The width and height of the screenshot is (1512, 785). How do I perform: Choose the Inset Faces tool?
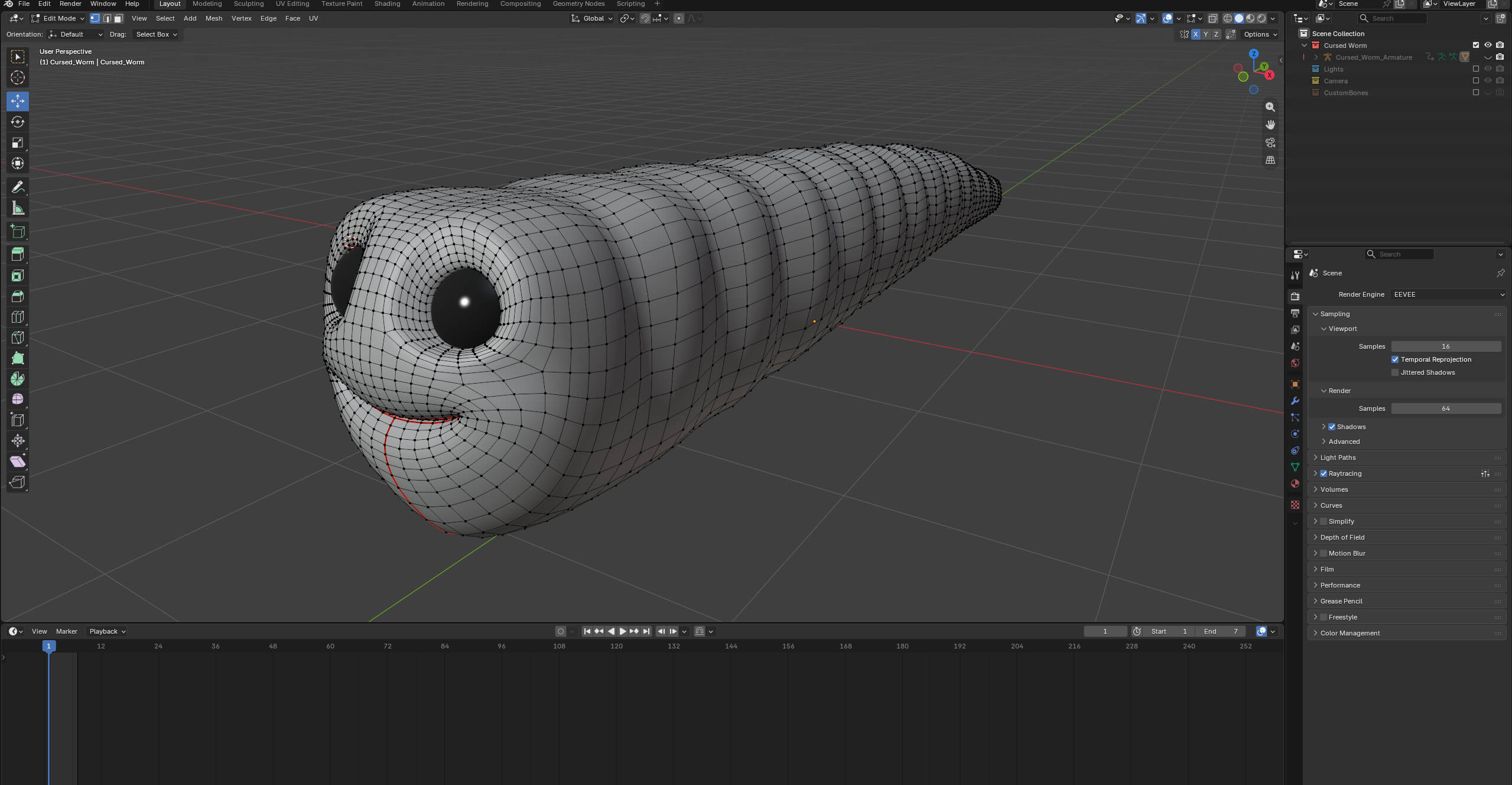point(18,275)
